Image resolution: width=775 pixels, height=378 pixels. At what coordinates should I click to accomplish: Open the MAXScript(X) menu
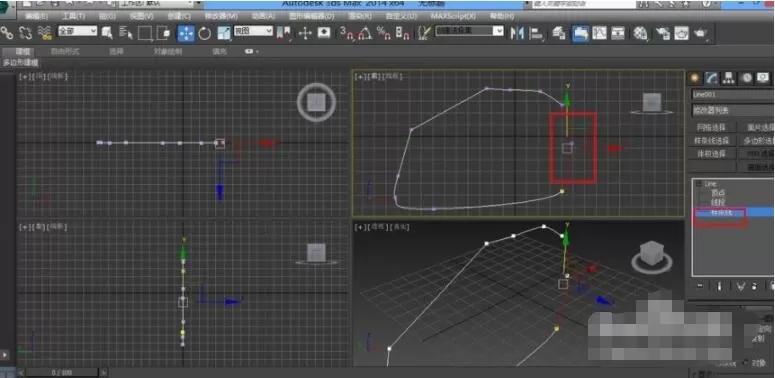coord(453,16)
